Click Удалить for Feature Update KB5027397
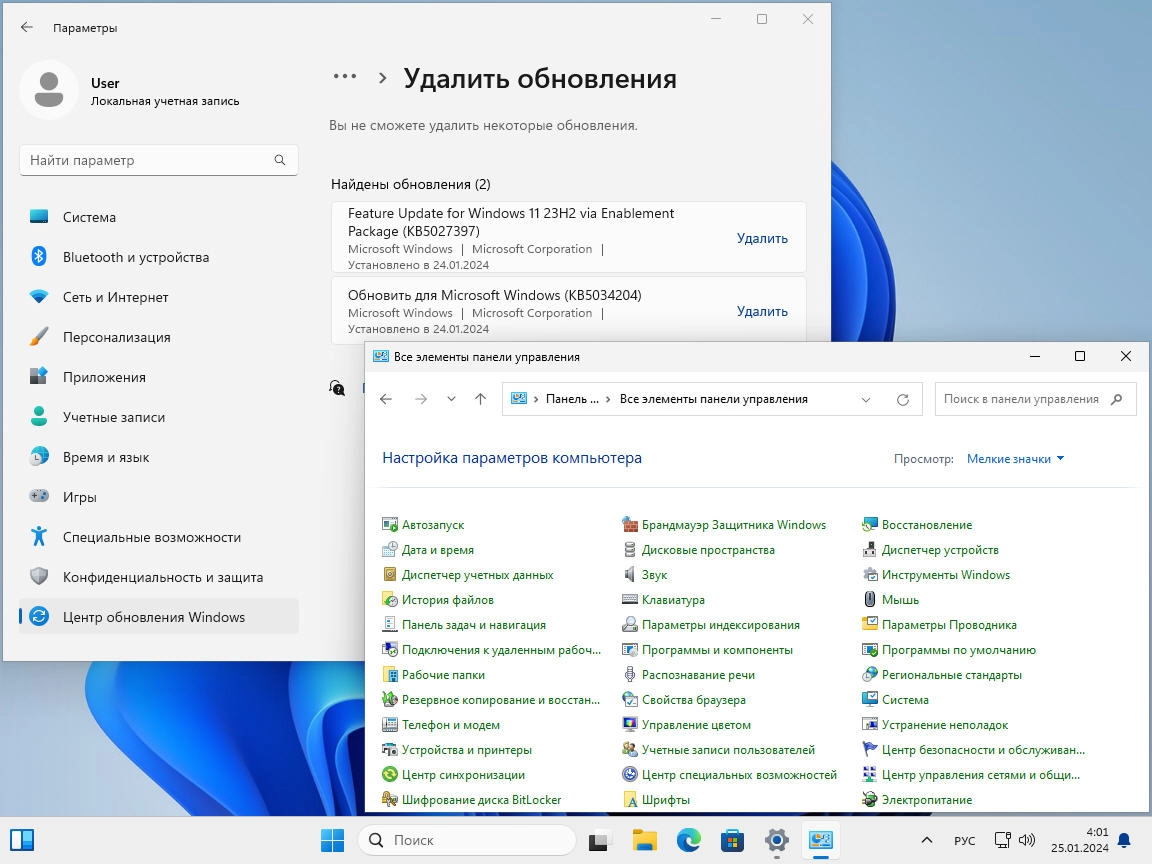Screen dimensions: 1152x864 pos(762,238)
